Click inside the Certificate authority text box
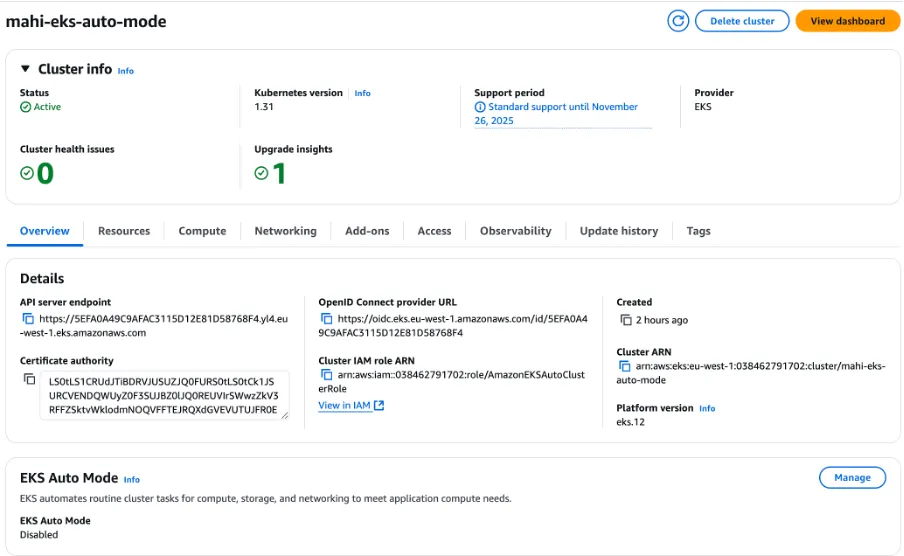The image size is (904, 556). 164,396
